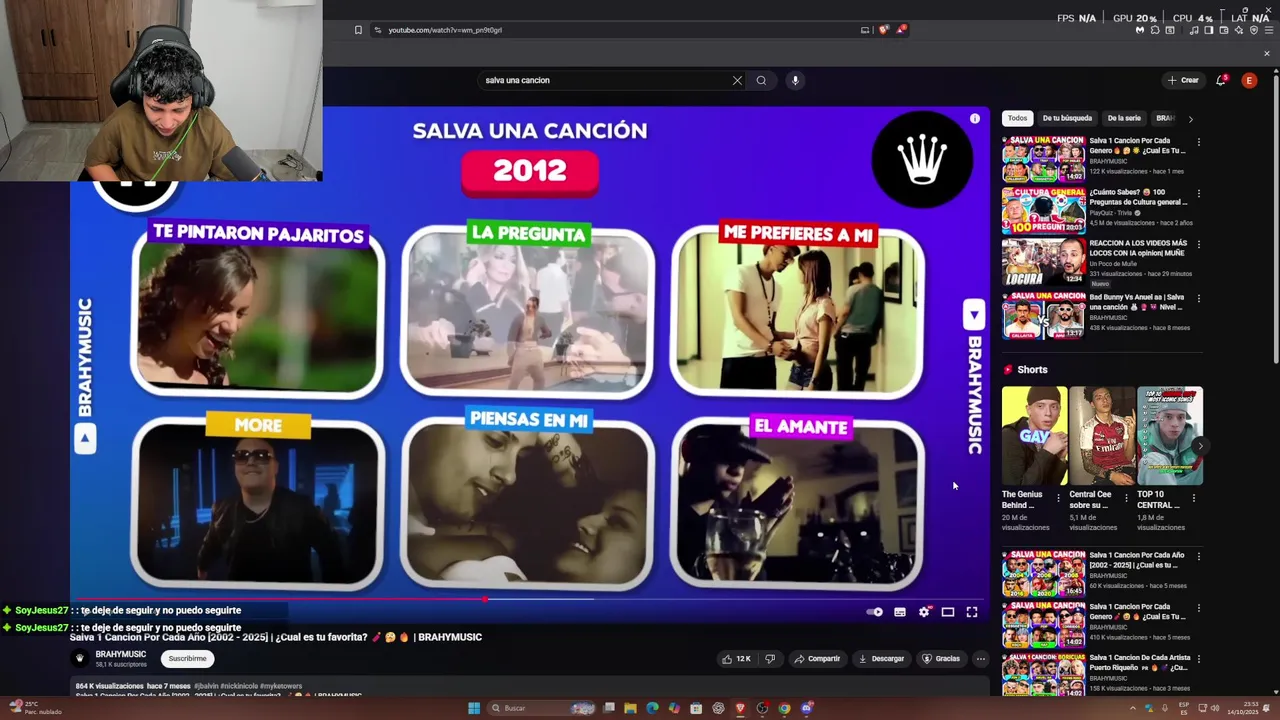Image resolution: width=1280 pixels, height=720 pixels.
Task: Toggle subtitles in the video player
Action: [900, 612]
